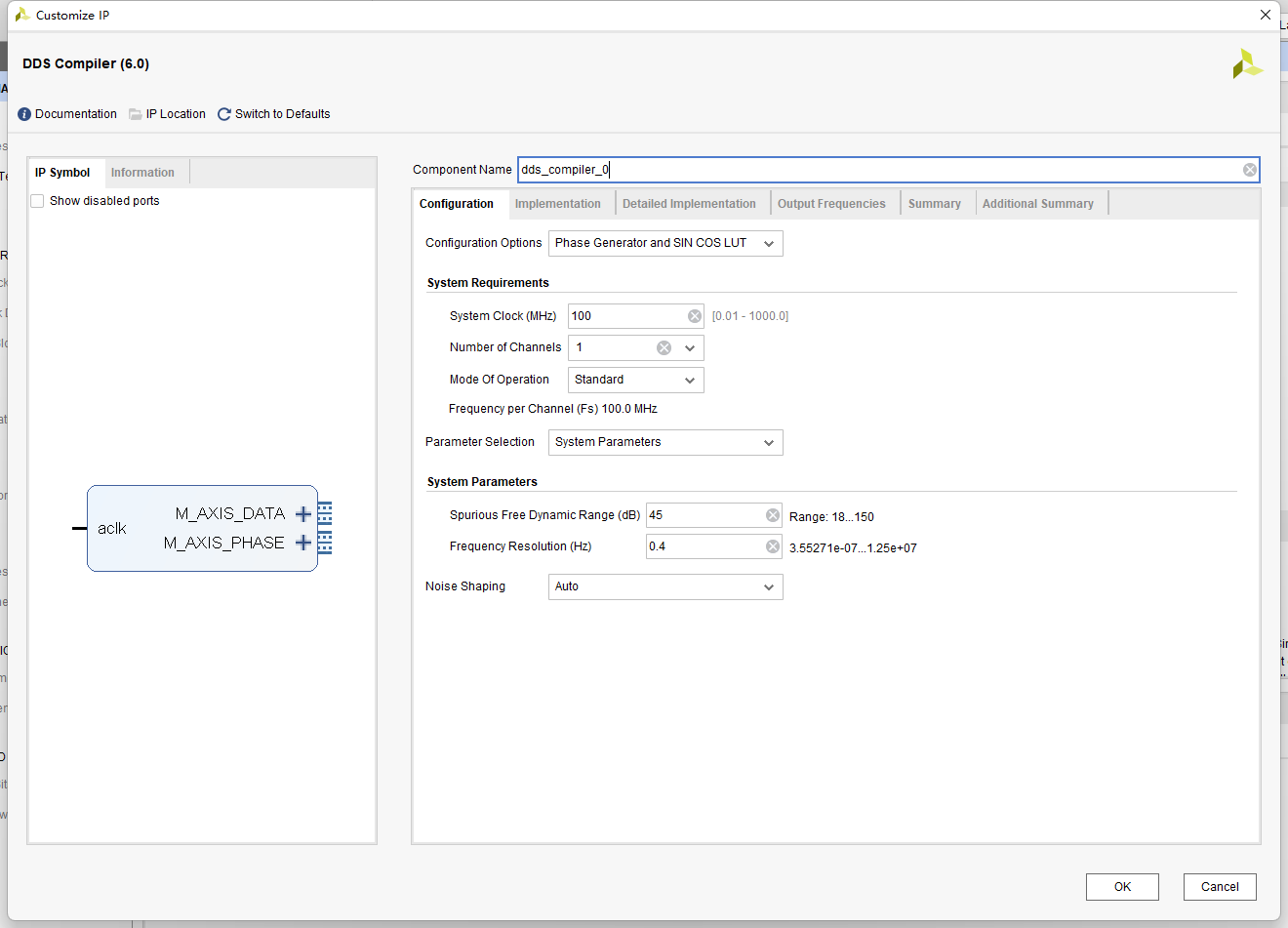This screenshot has width=1288, height=928.
Task: Open the Number of Channels dropdown arrow
Action: (690, 347)
